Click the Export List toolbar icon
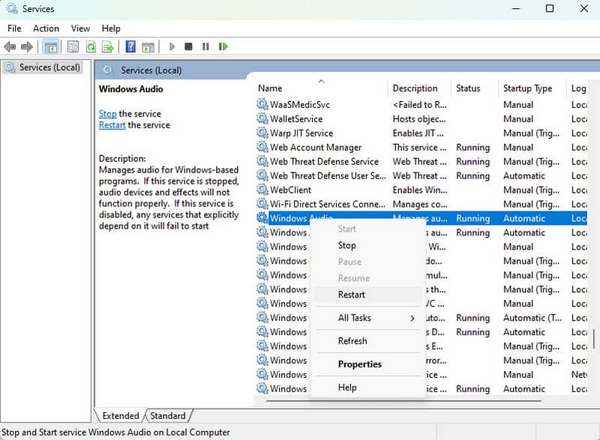Image resolution: width=600 pixels, height=440 pixels. point(108,47)
